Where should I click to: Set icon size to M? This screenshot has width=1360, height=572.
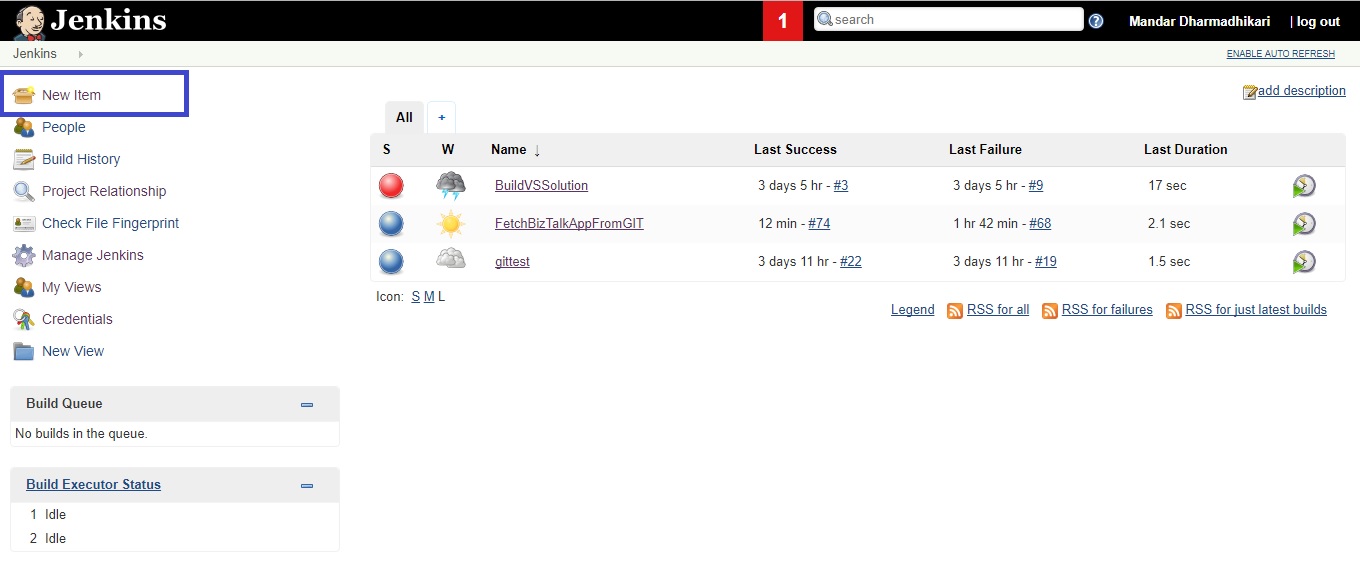point(429,297)
